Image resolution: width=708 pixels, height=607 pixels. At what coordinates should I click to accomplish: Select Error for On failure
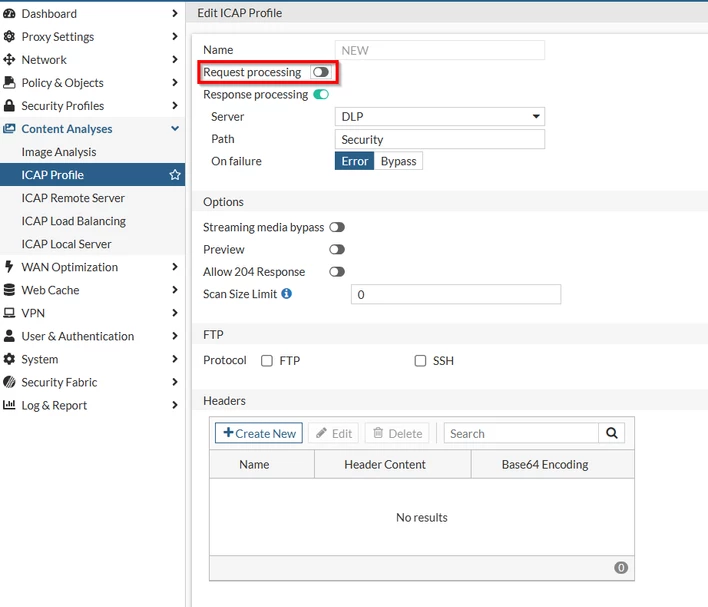pos(354,161)
